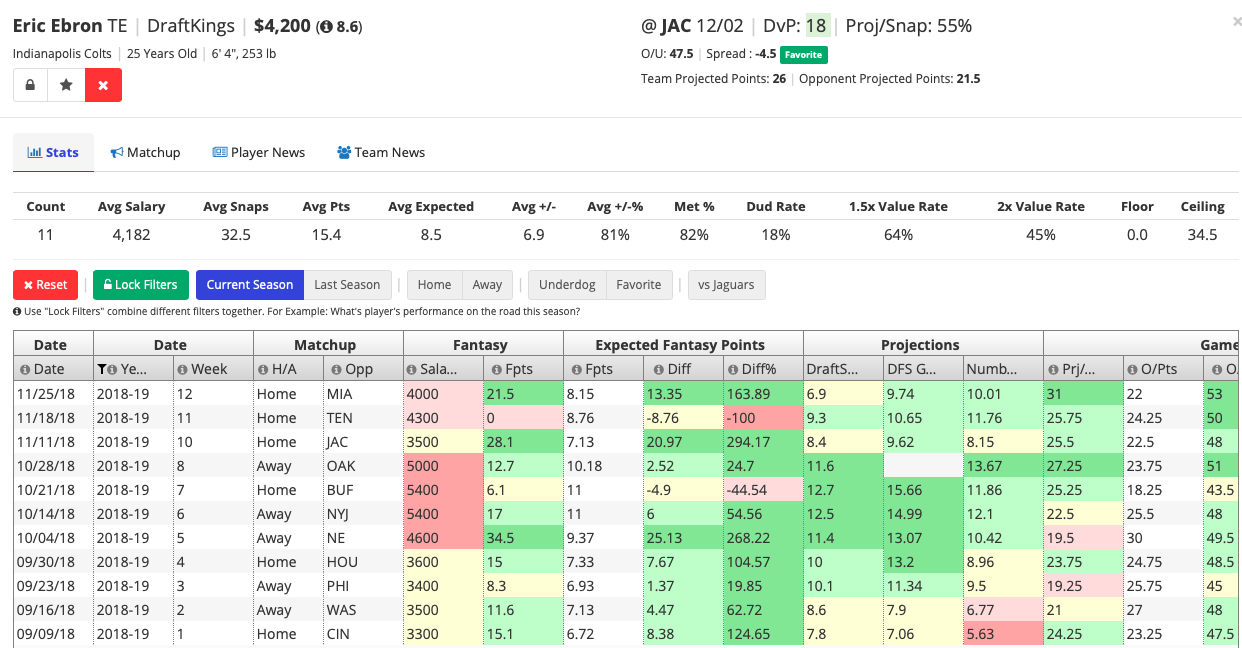The height and width of the screenshot is (648, 1242).
Task: View the Team News tab
Action: (381, 152)
